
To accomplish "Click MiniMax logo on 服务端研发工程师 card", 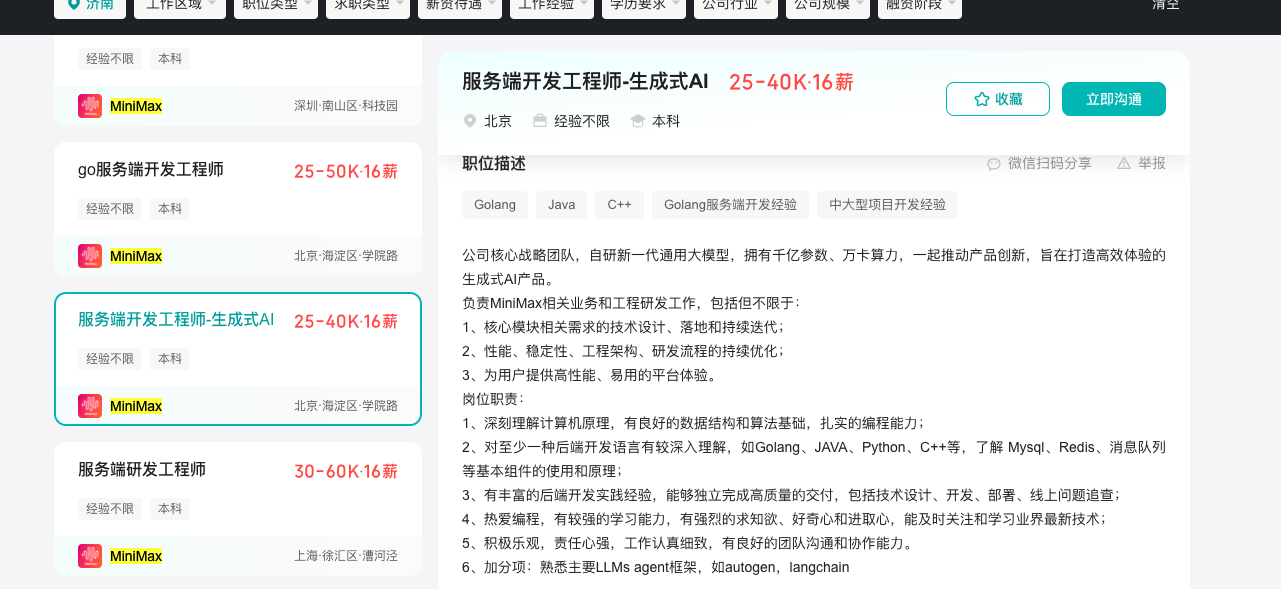I will 90,556.
